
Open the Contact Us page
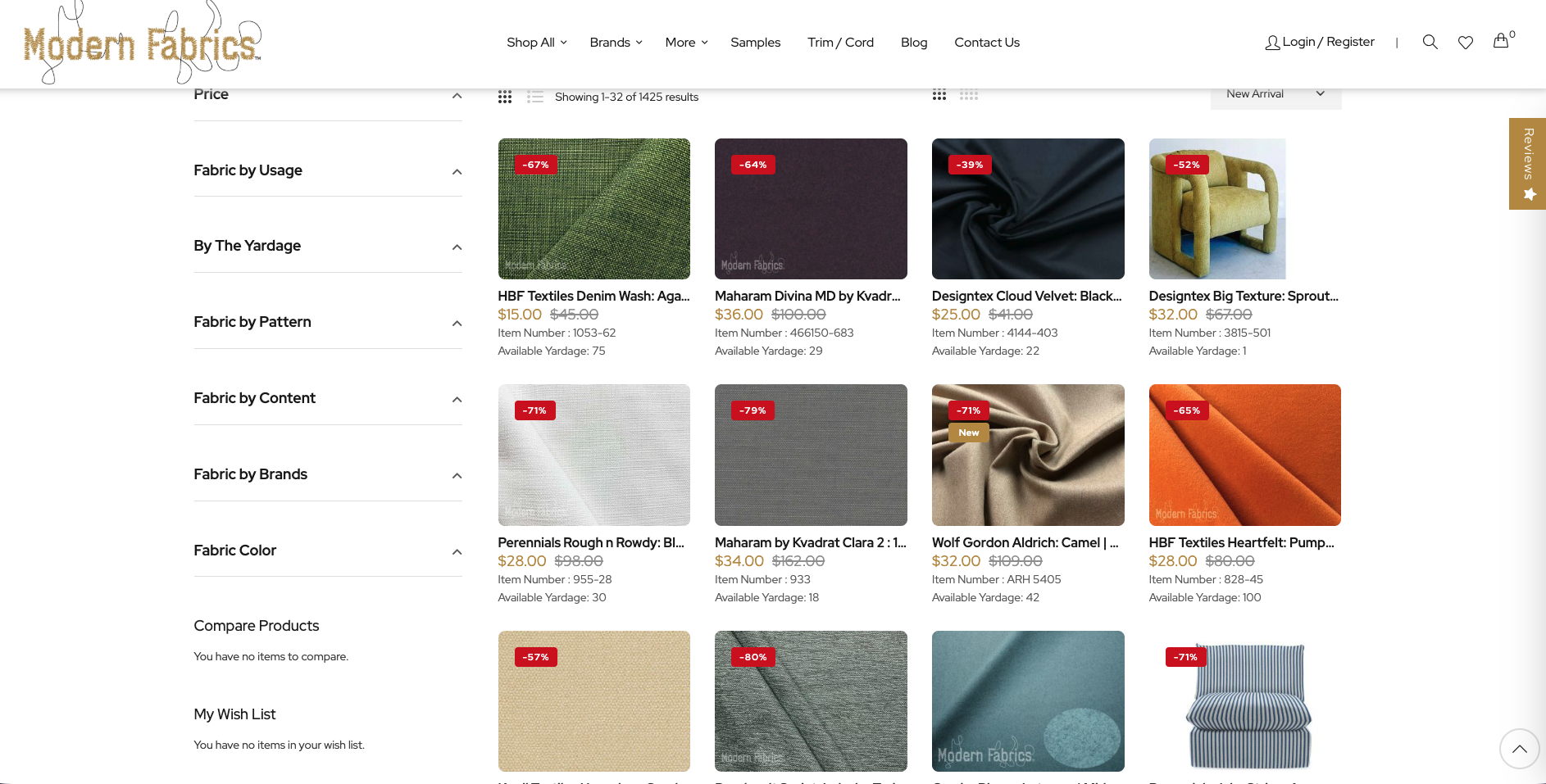coord(987,43)
